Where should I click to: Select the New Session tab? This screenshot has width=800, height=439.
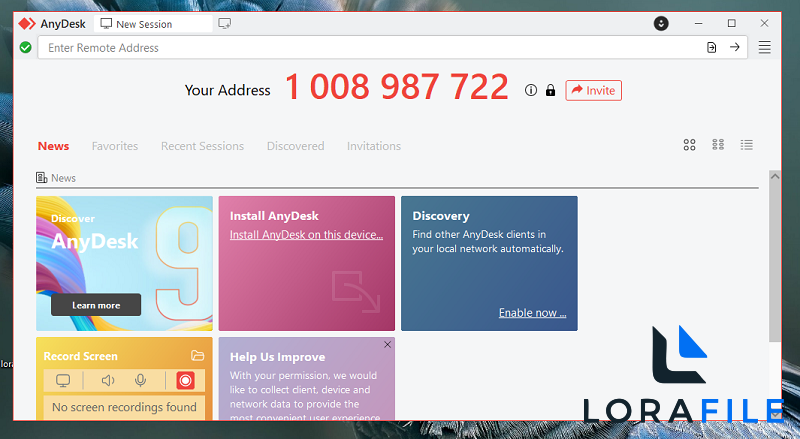(x=153, y=23)
